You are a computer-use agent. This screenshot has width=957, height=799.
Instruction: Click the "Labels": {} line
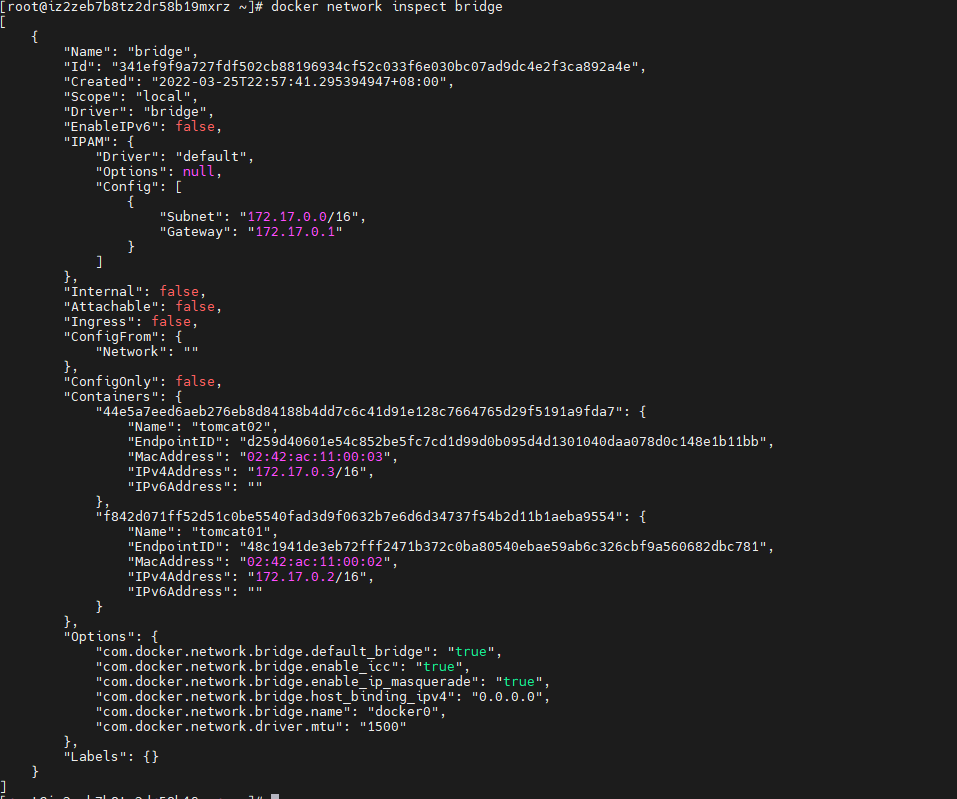click(111, 757)
